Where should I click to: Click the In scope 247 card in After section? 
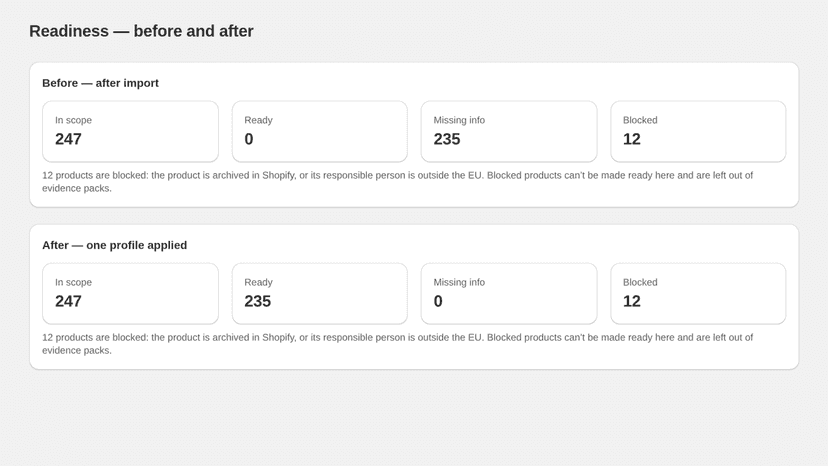tap(130, 294)
